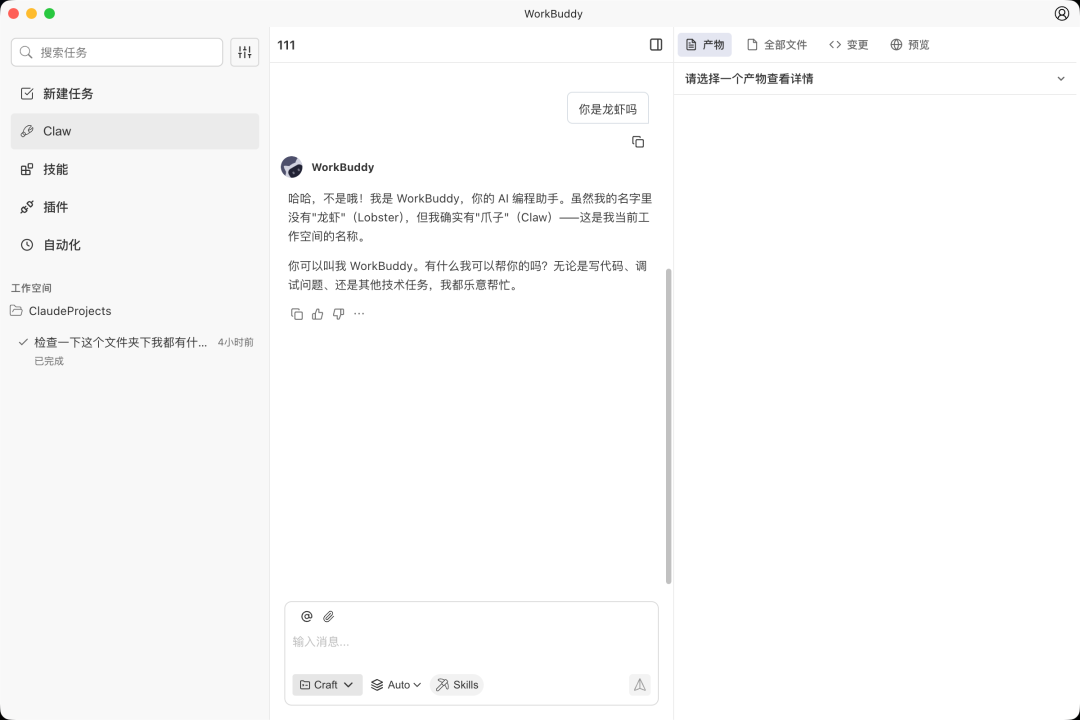The width and height of the screenshot is (1080, 720).
Task: Copy the WorkBuddy reply with copy icon
Action: [x=297, y=313]
